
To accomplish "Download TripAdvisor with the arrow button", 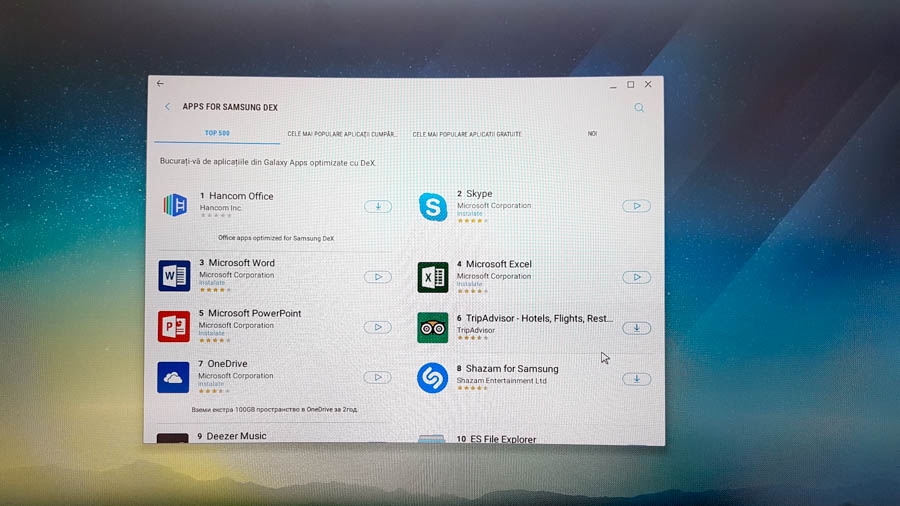I will (x=637, y=328).
